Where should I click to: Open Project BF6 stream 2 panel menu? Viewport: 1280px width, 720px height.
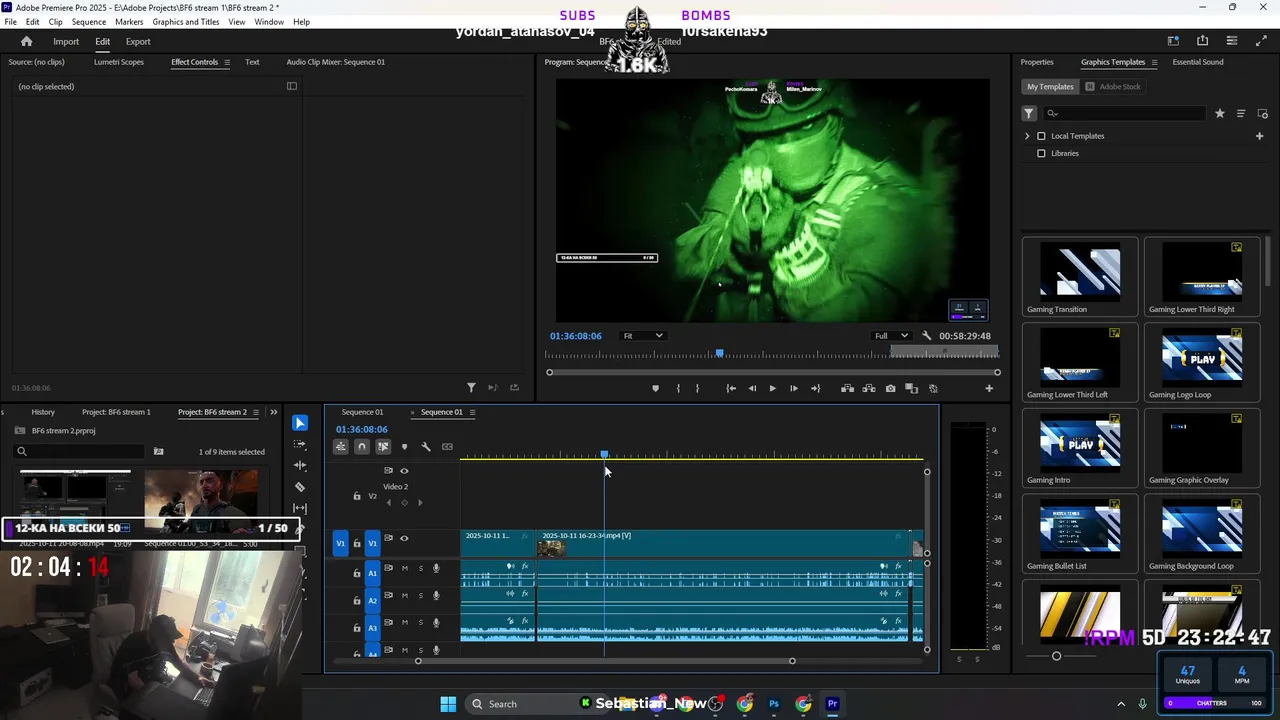(256, 412)
